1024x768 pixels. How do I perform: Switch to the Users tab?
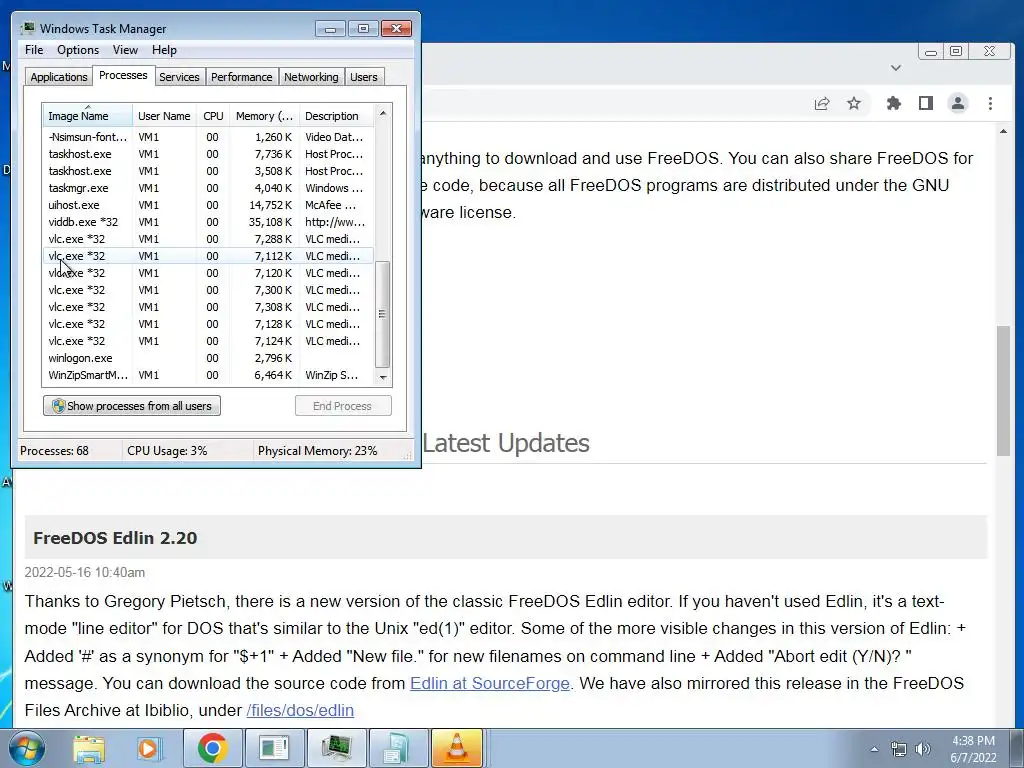click(364, 77)
